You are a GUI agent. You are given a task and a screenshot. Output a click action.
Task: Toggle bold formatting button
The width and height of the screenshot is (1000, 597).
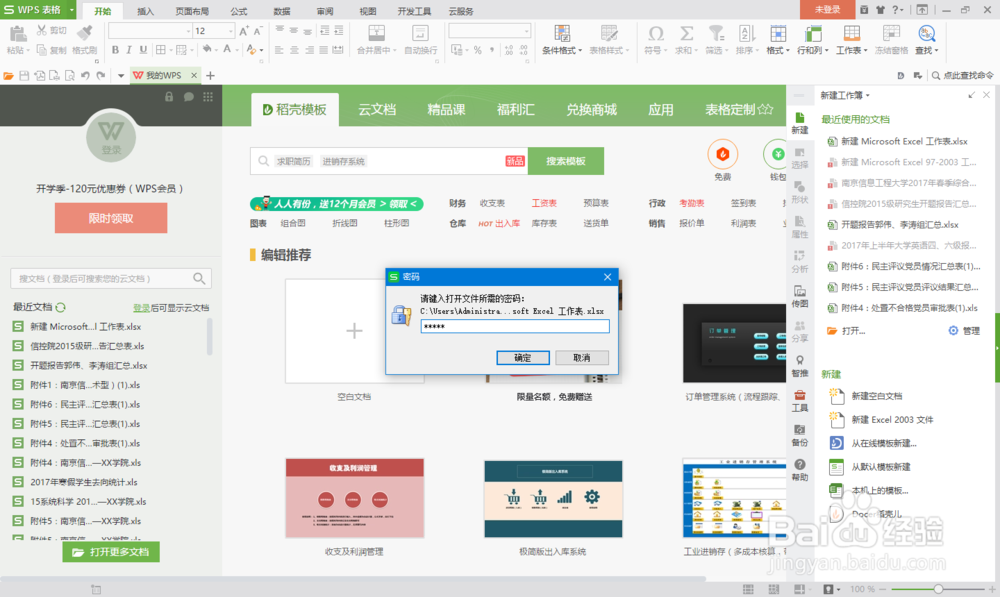tap(115, 50)
